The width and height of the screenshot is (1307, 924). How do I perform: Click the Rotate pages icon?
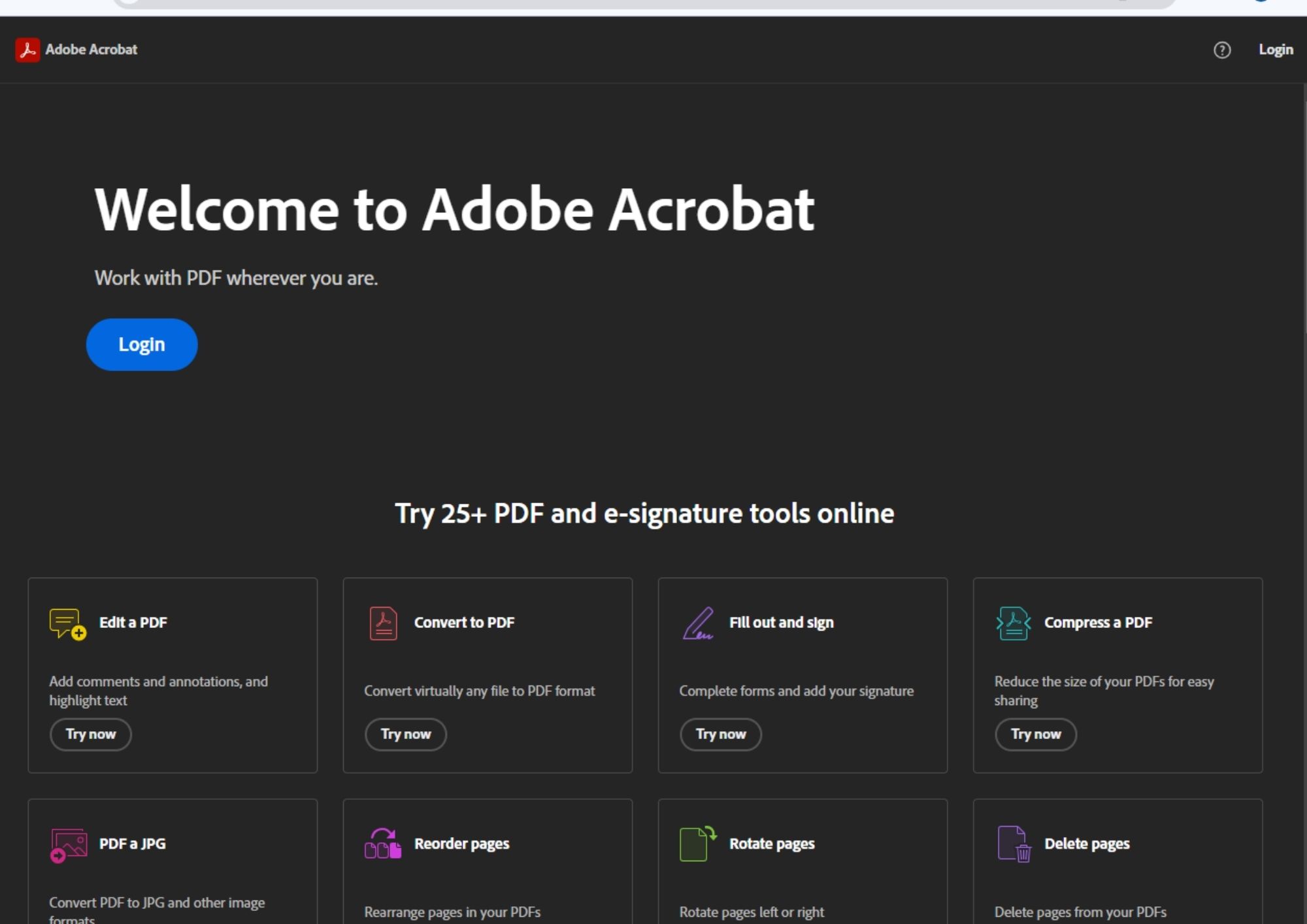698,844
